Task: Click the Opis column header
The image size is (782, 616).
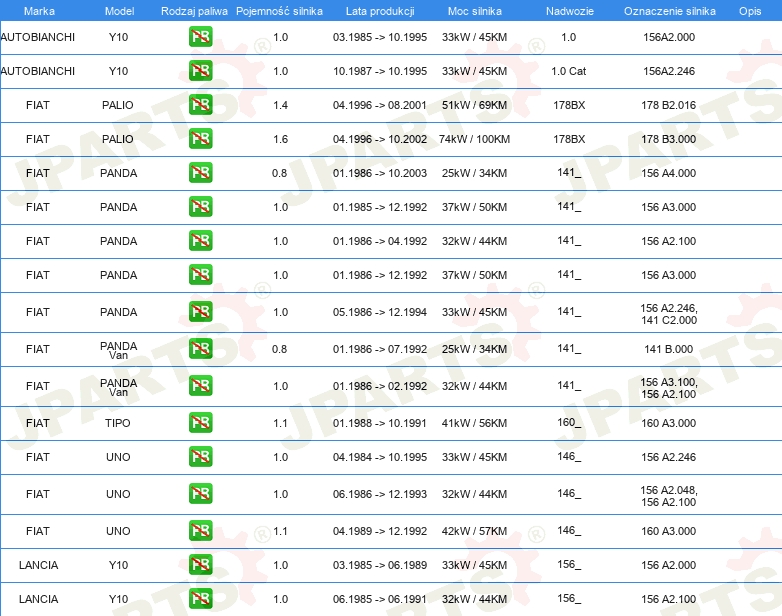Action: 750,11
